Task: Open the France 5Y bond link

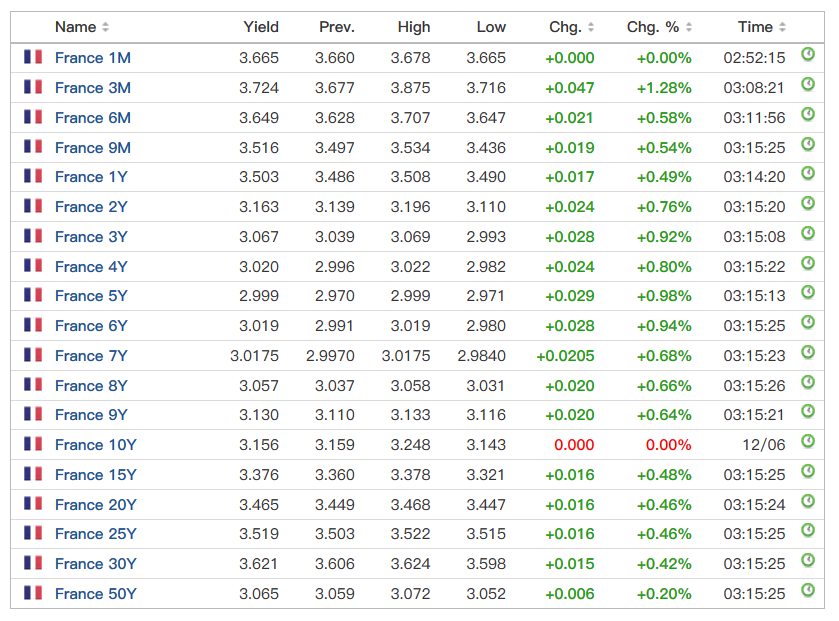Action: [x=91, y=296]
